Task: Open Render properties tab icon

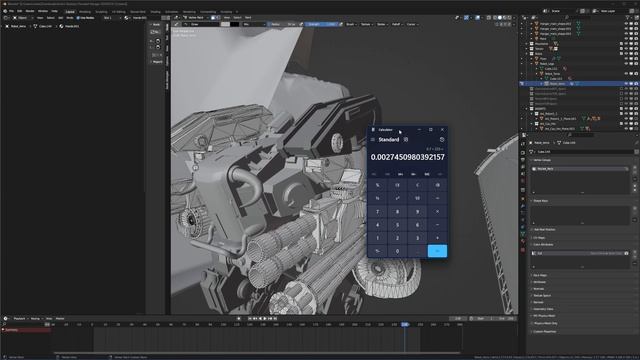Action: coord(523,153)
